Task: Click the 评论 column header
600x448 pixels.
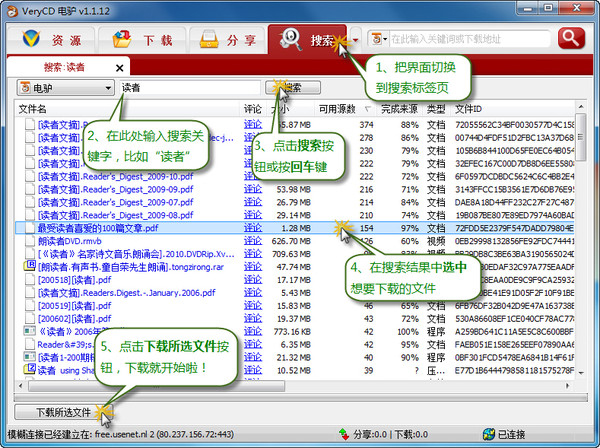Action: (x=253, y=109)
